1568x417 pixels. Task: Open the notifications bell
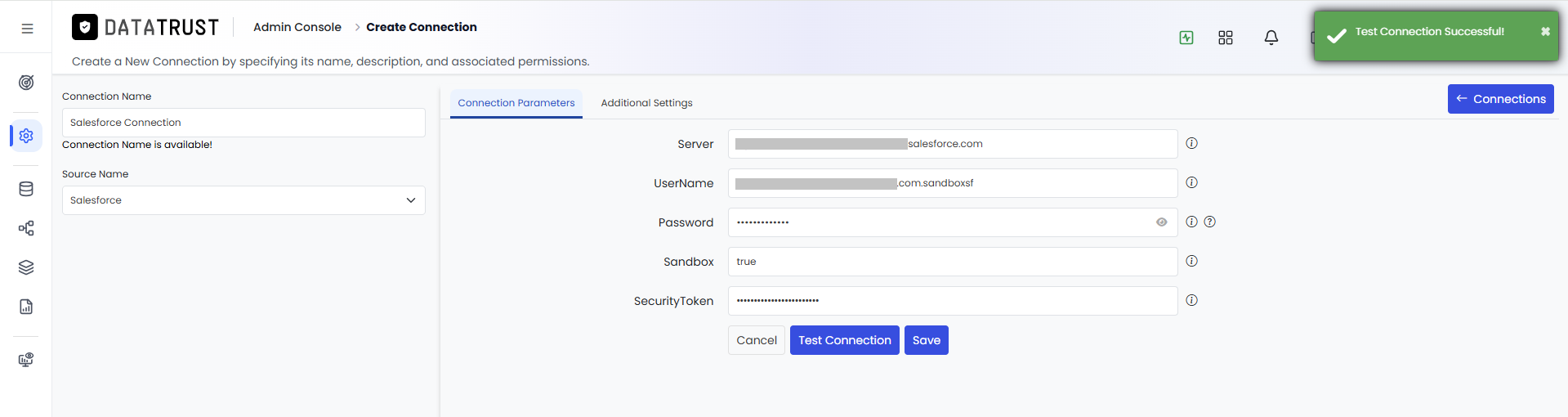pyautogui.click(x=1271, y=38)
